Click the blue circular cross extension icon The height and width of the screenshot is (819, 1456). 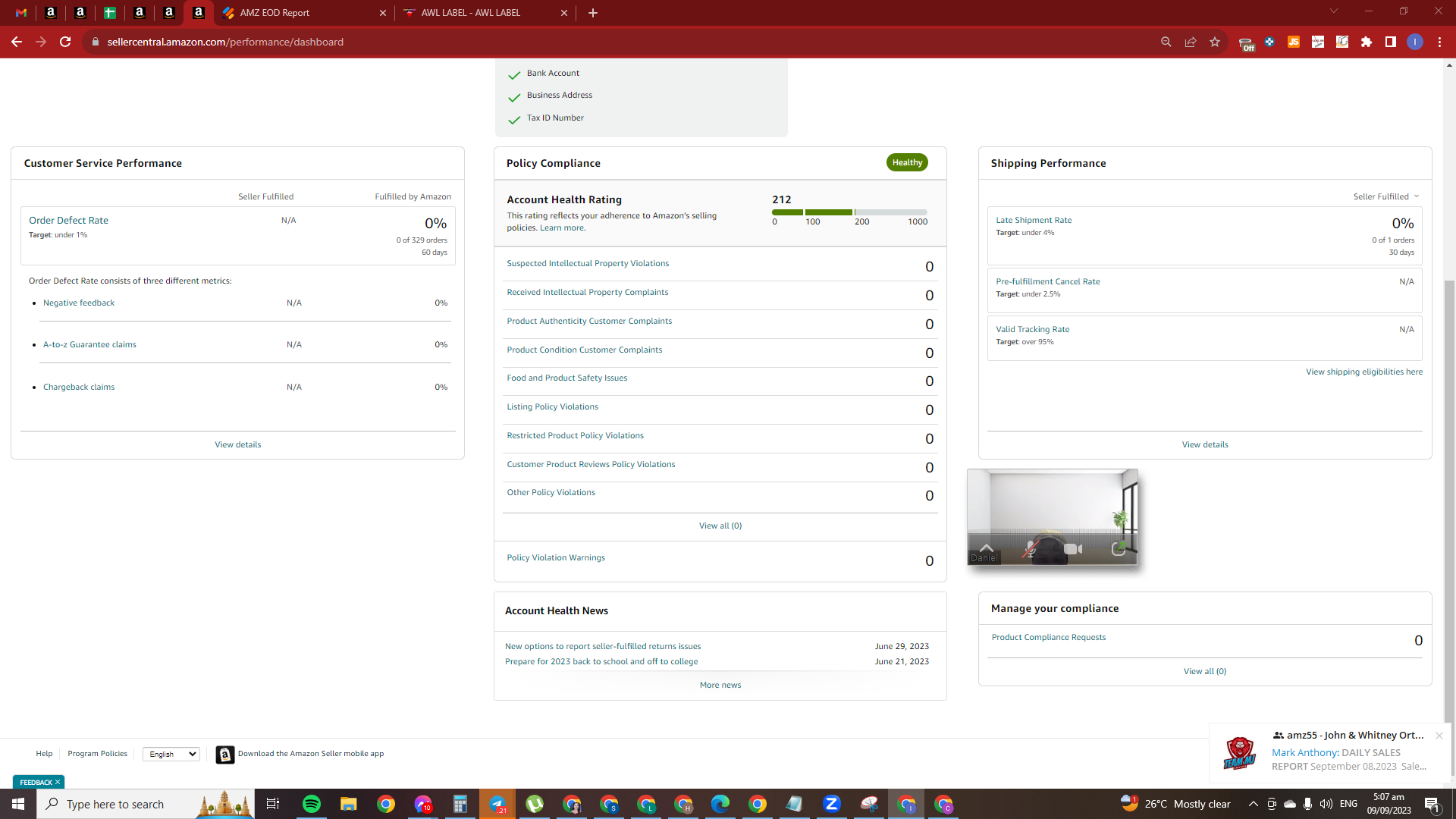pyautogui.click(x=1269, y=42)
